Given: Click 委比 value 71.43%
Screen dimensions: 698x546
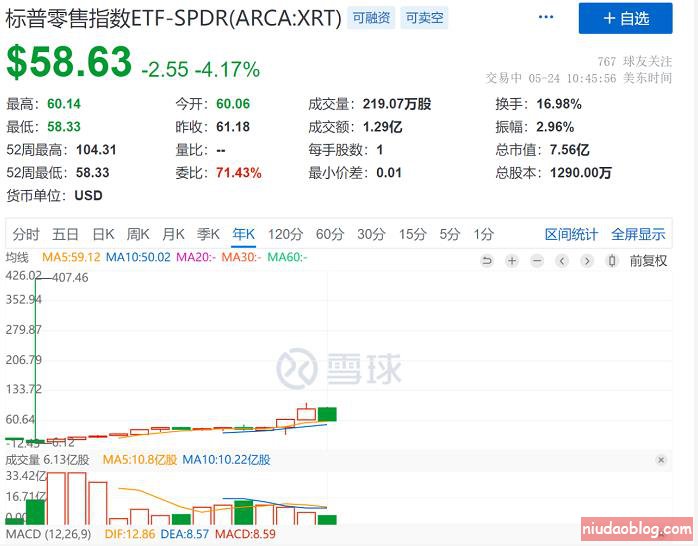Looking at the screenshot, I should click(x=239, y=173).
